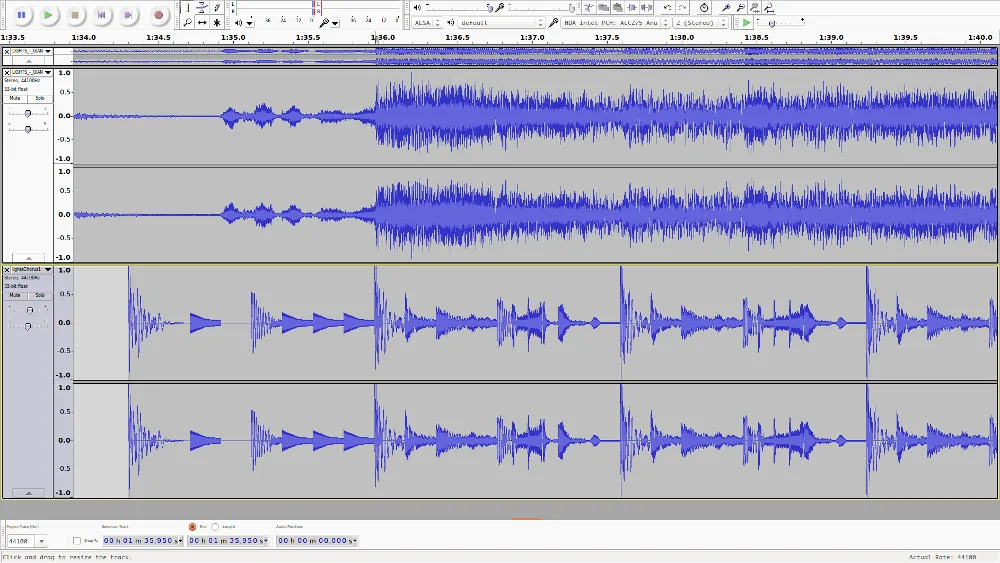Mute the second LIGHTS track
This screenshot has width=1000, height=563.
tap(15, 98)
